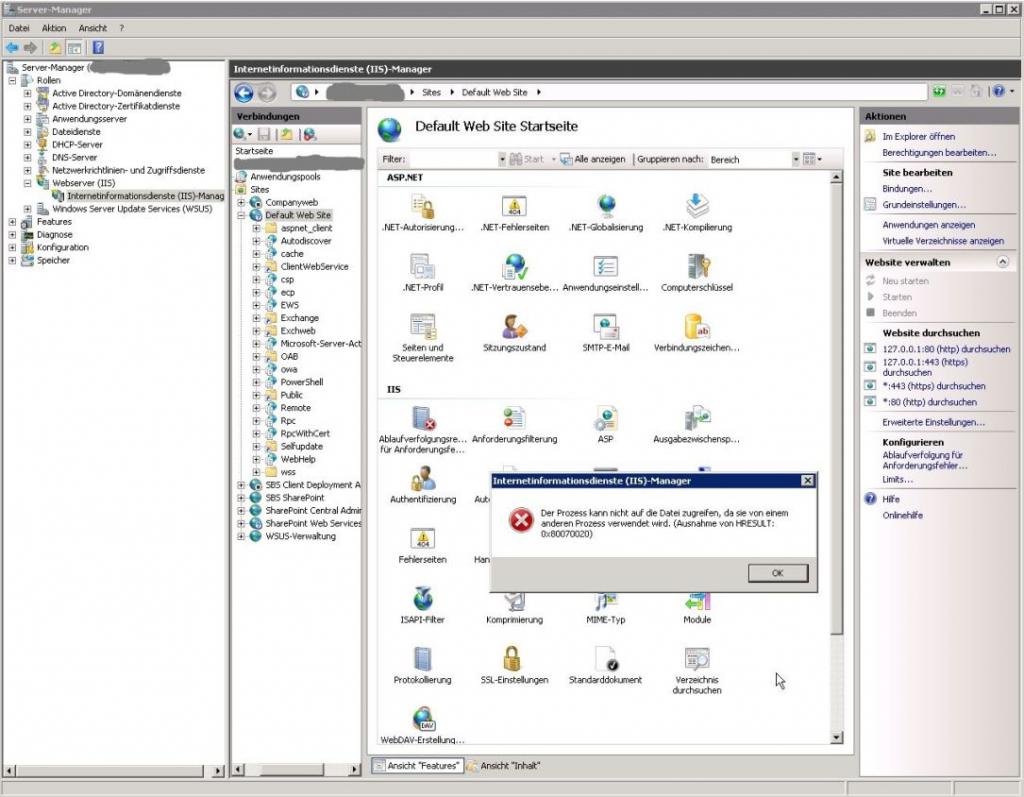Click Virtuelle Verzeichnisse anzeigen link
The height and width of the screenshot is (797, 1024).
pyautogui.click(x=943, y=241)
